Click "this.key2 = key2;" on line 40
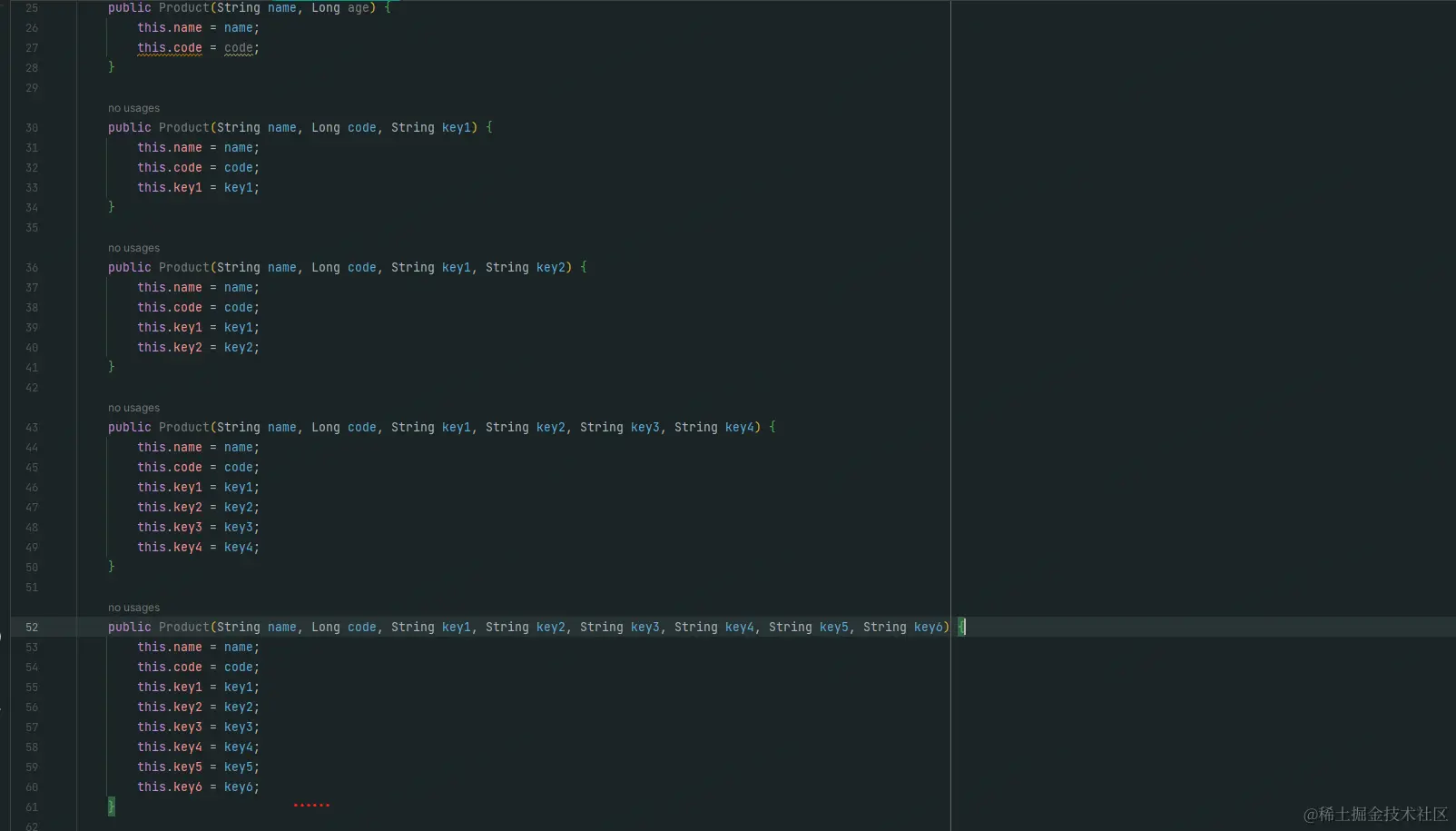This screenshot has height=831, width=1456. [x=198, y=348]
